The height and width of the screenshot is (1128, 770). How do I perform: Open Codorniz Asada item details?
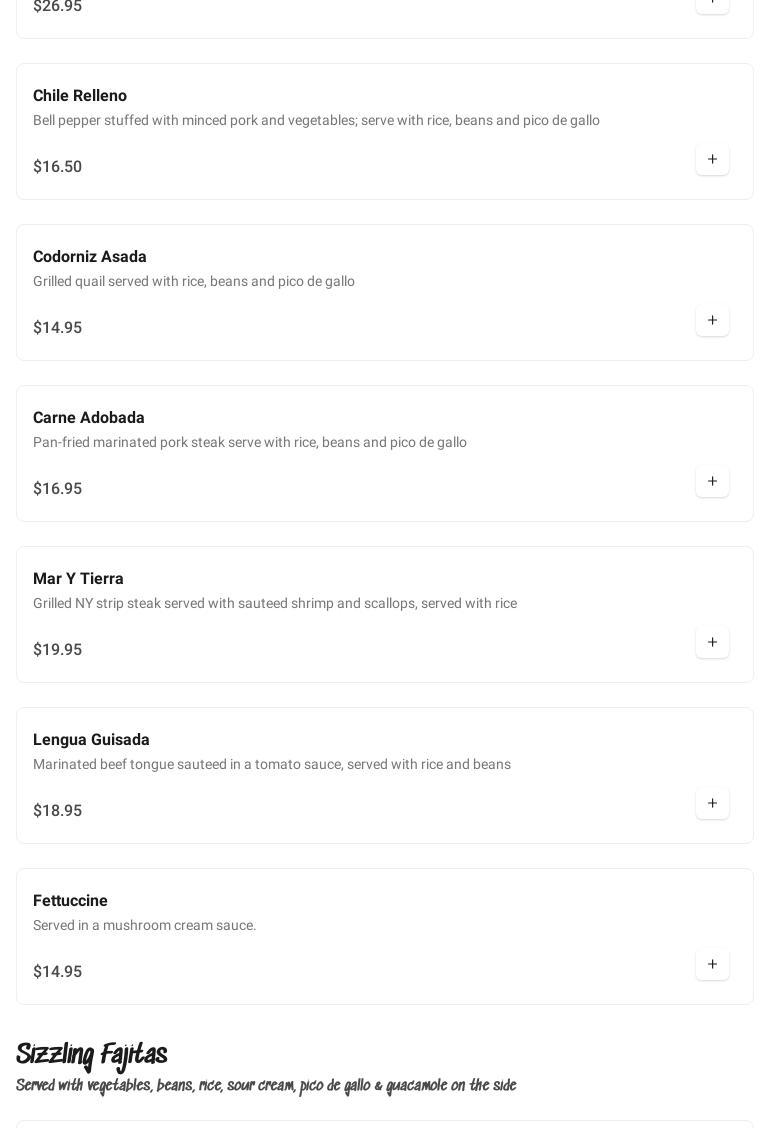[90, 257]
